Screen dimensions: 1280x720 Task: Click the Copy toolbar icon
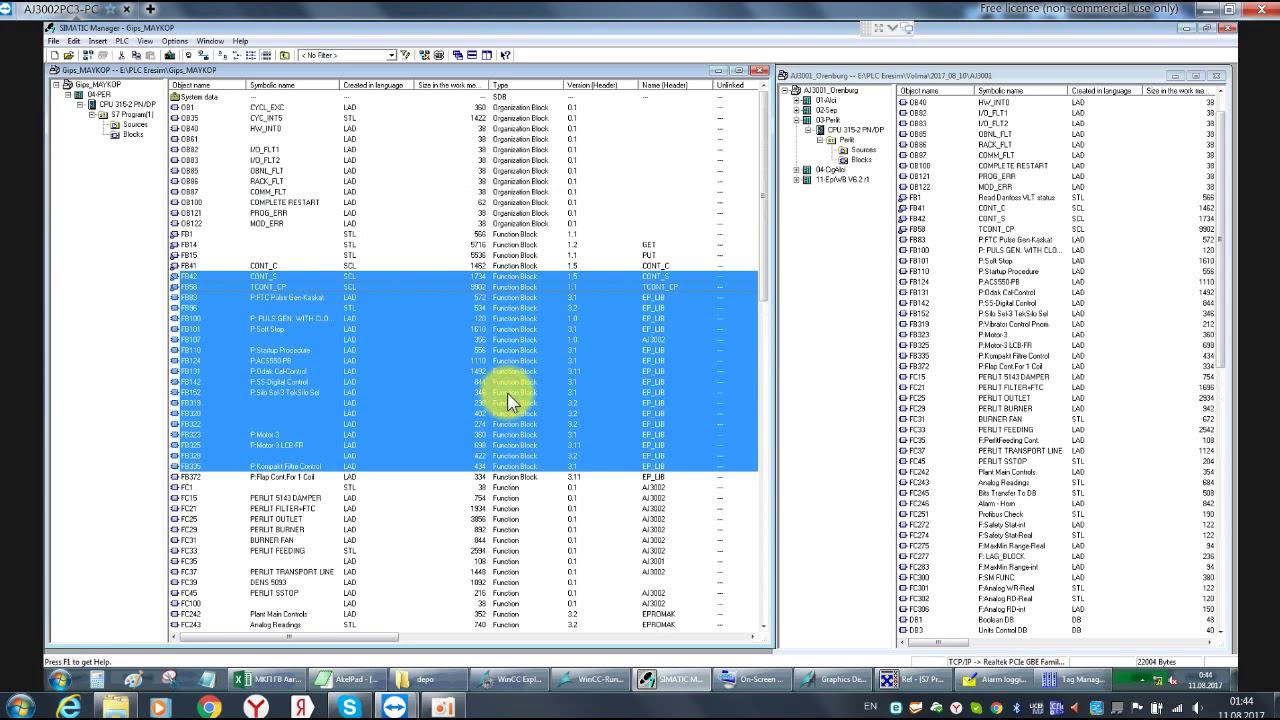[137, 55]
